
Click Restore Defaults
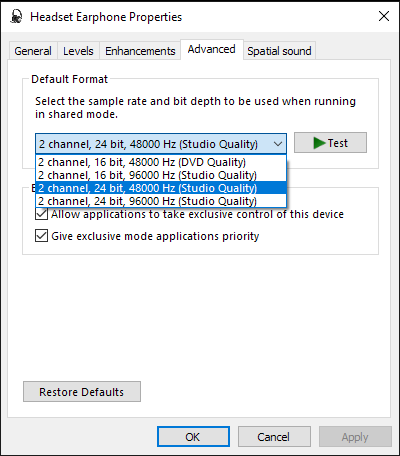(x=82, y=392)
